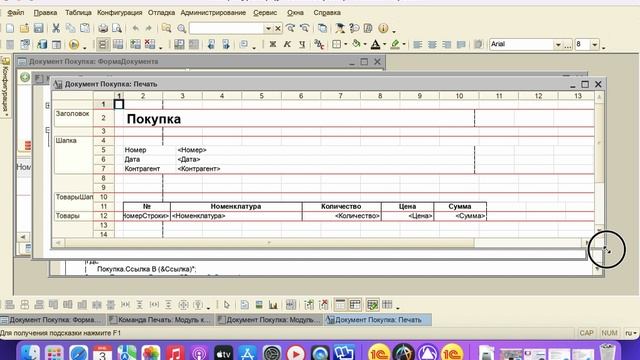The height and width of the screenshot is (360, 640).
Task: Align text center
Action: tap(432, 44)
